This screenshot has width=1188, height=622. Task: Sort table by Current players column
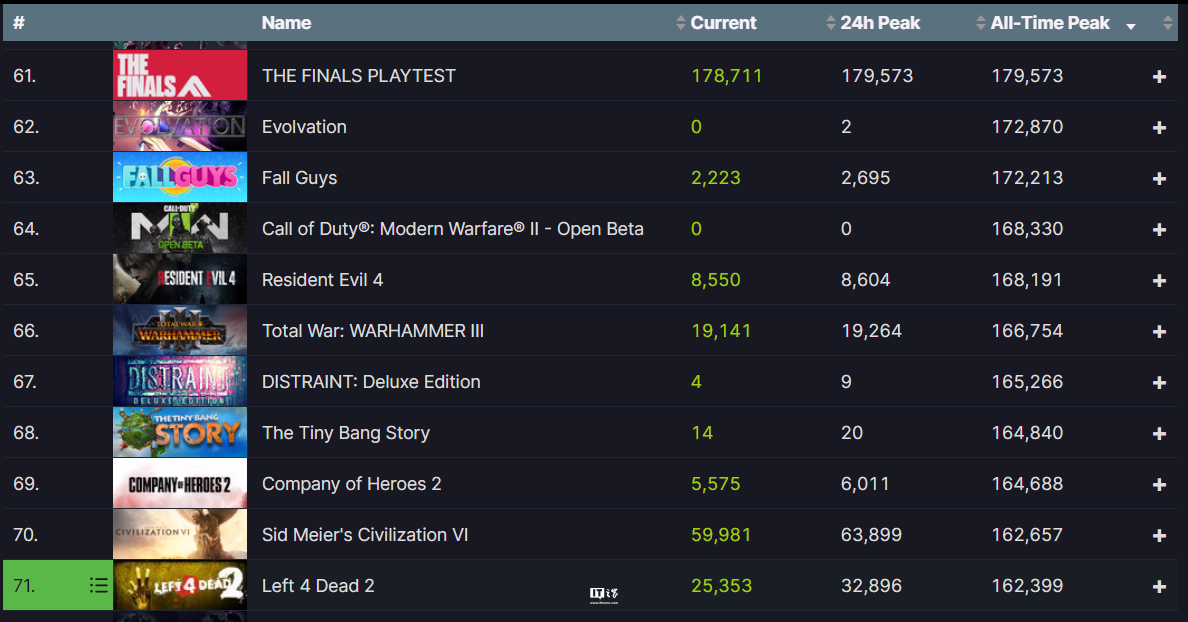716,23
